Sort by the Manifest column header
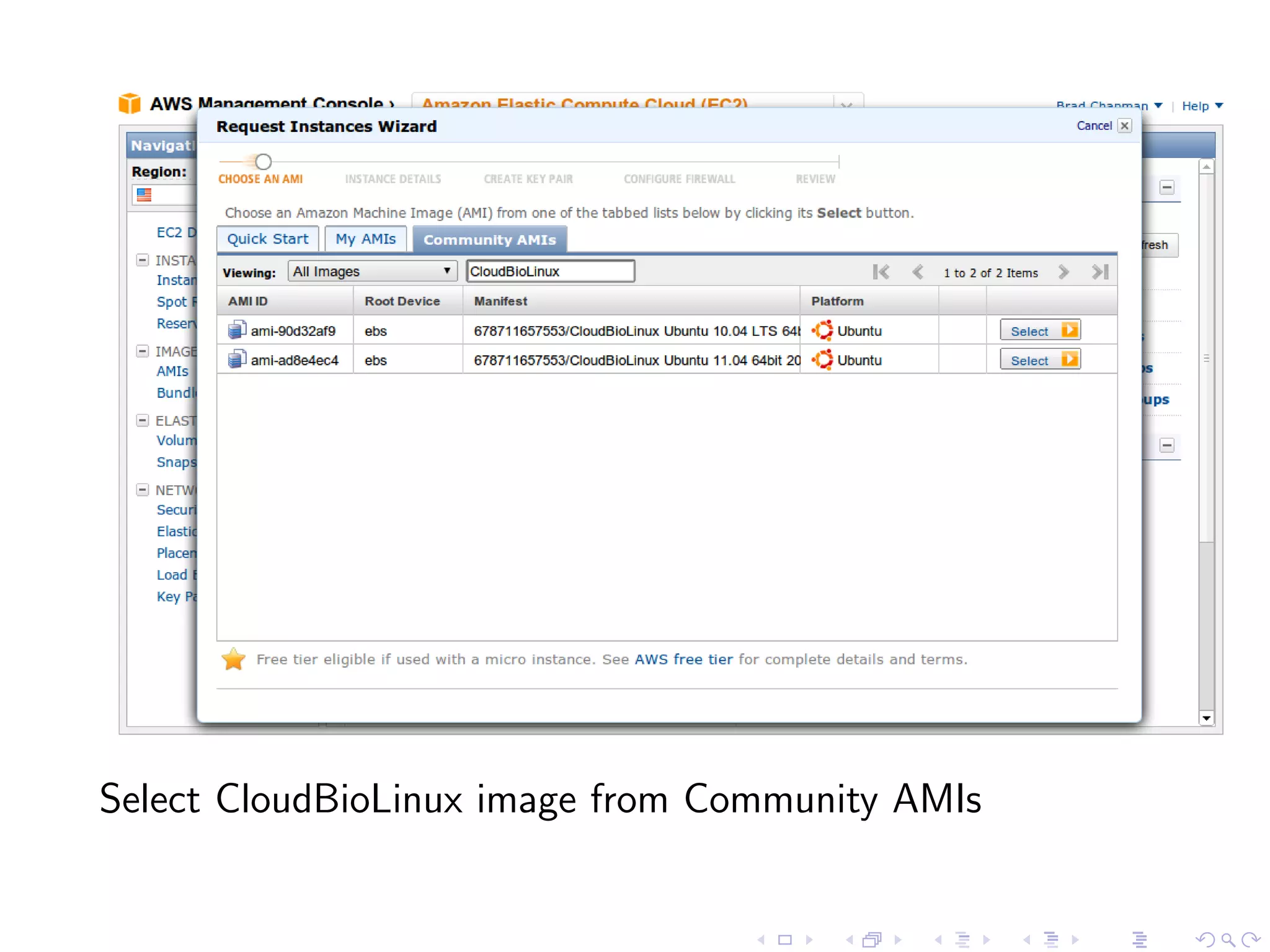Viewport: 1270px width, 952px height. click(631, 301)
